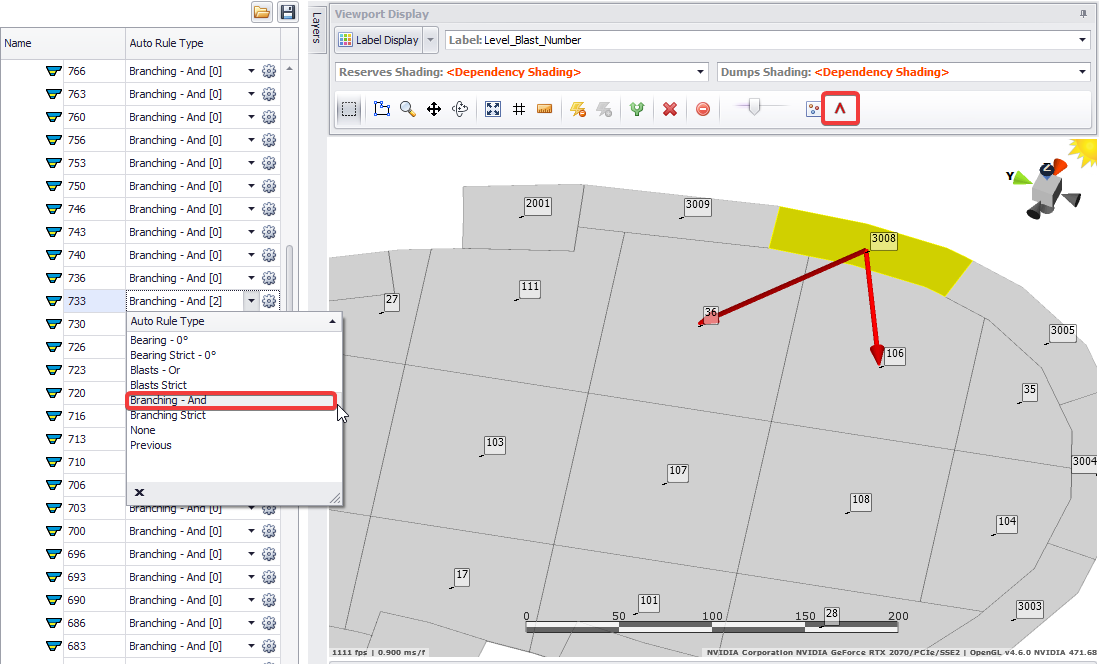Select the polygon selection tool
The image size is (1100, 664).
[382, 109]
